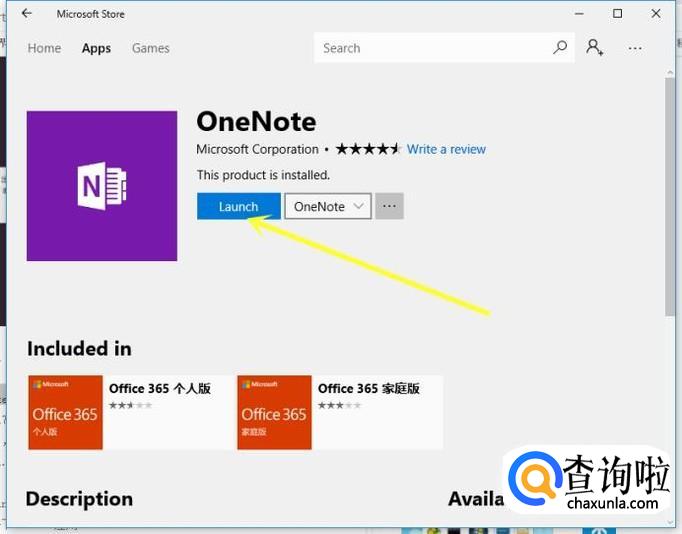Open more options beside the OneNote dropdown

tap(389, 206)
